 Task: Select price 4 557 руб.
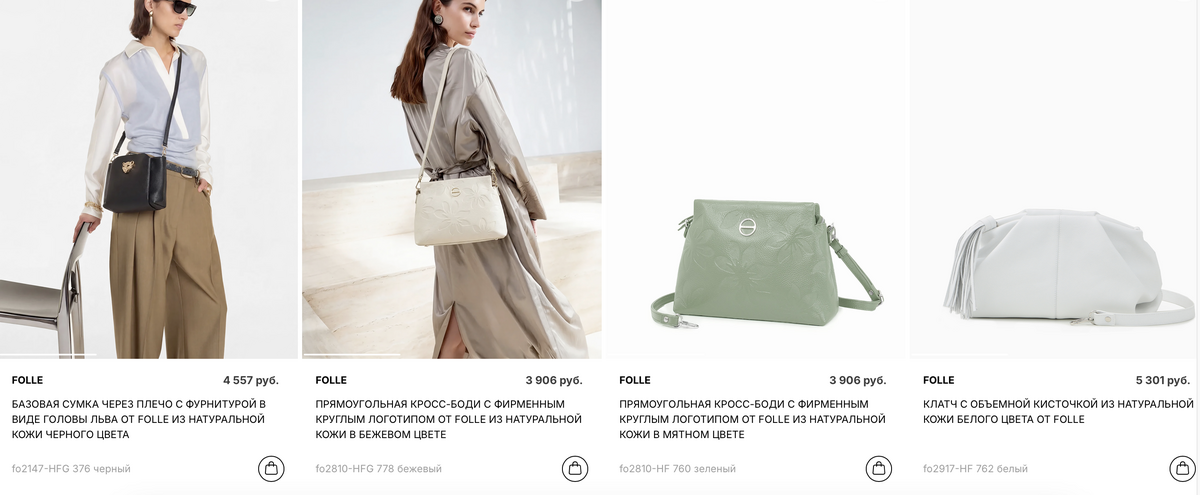click(250, 380)
